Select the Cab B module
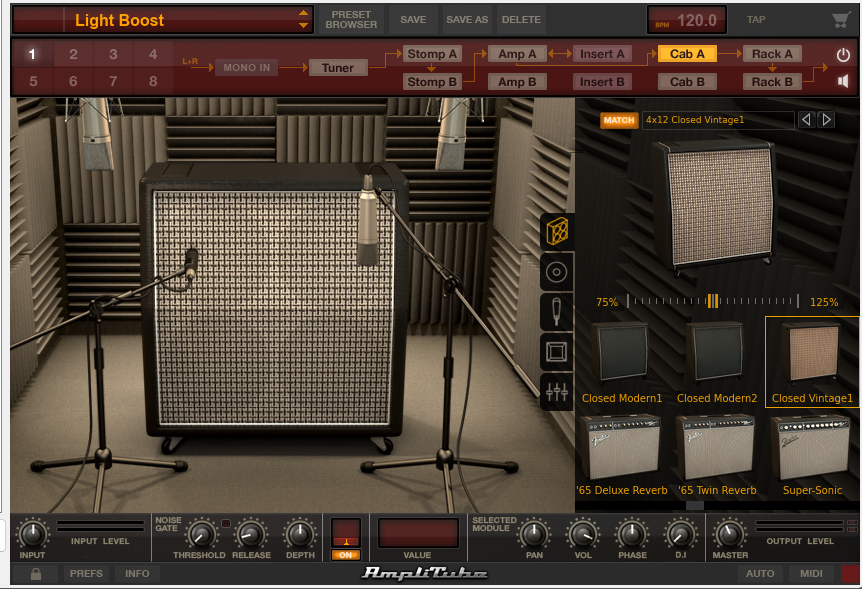Screen dimensions: 862x589 (687, 82)
